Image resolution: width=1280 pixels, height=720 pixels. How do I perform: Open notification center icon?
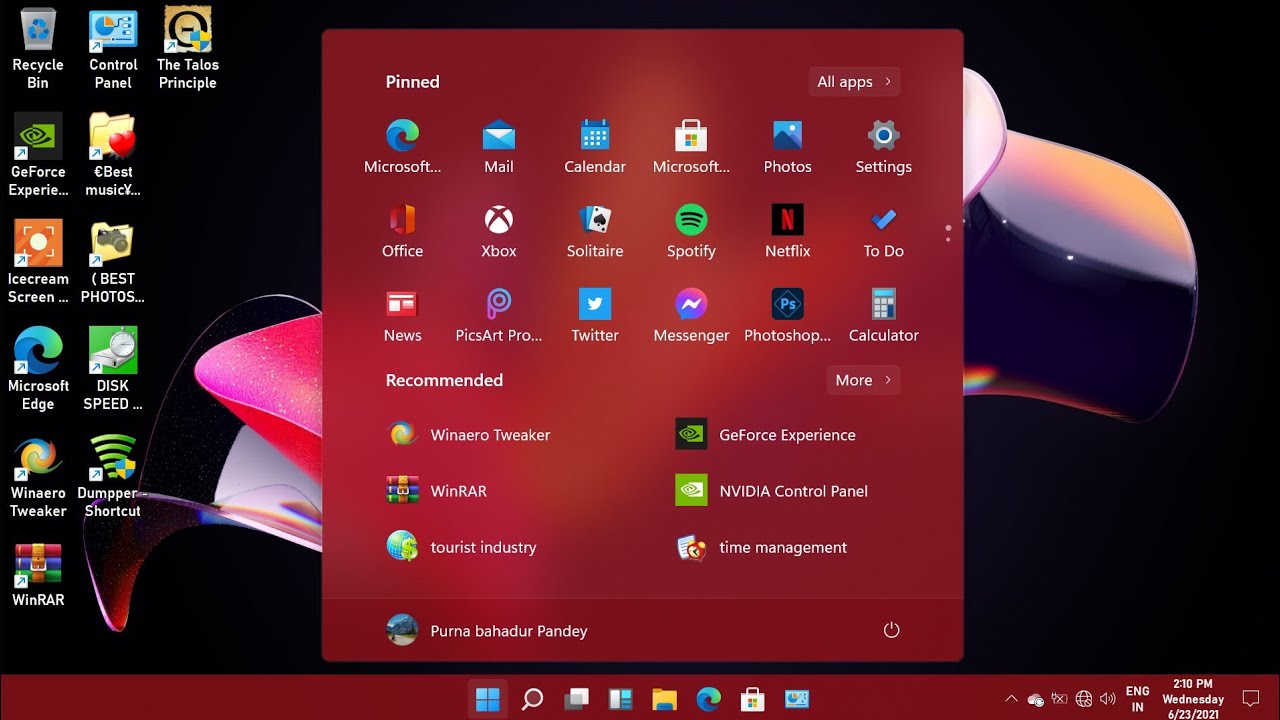pos(1250,698)
